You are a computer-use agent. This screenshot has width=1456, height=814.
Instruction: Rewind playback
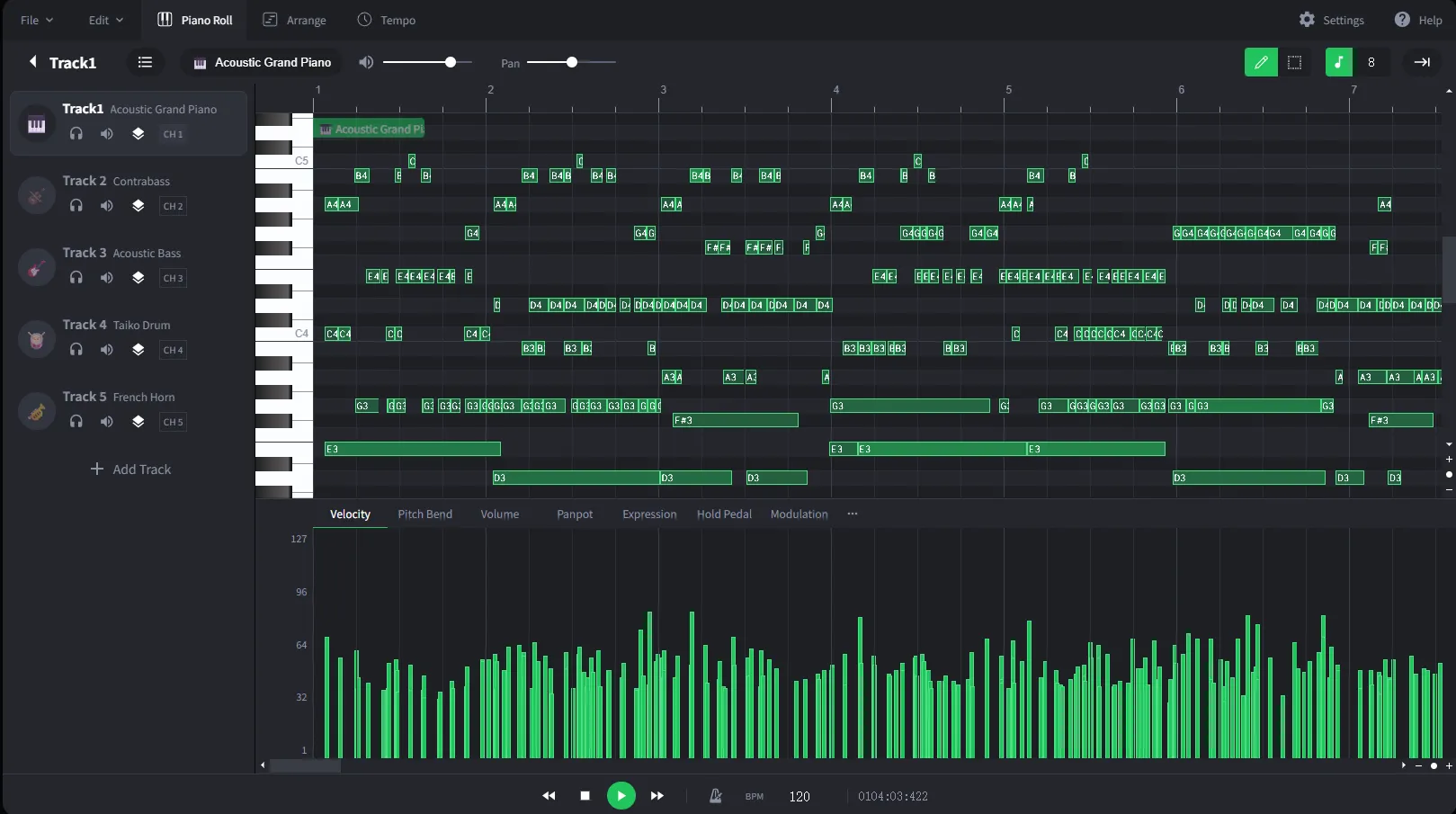click(549, 796)
